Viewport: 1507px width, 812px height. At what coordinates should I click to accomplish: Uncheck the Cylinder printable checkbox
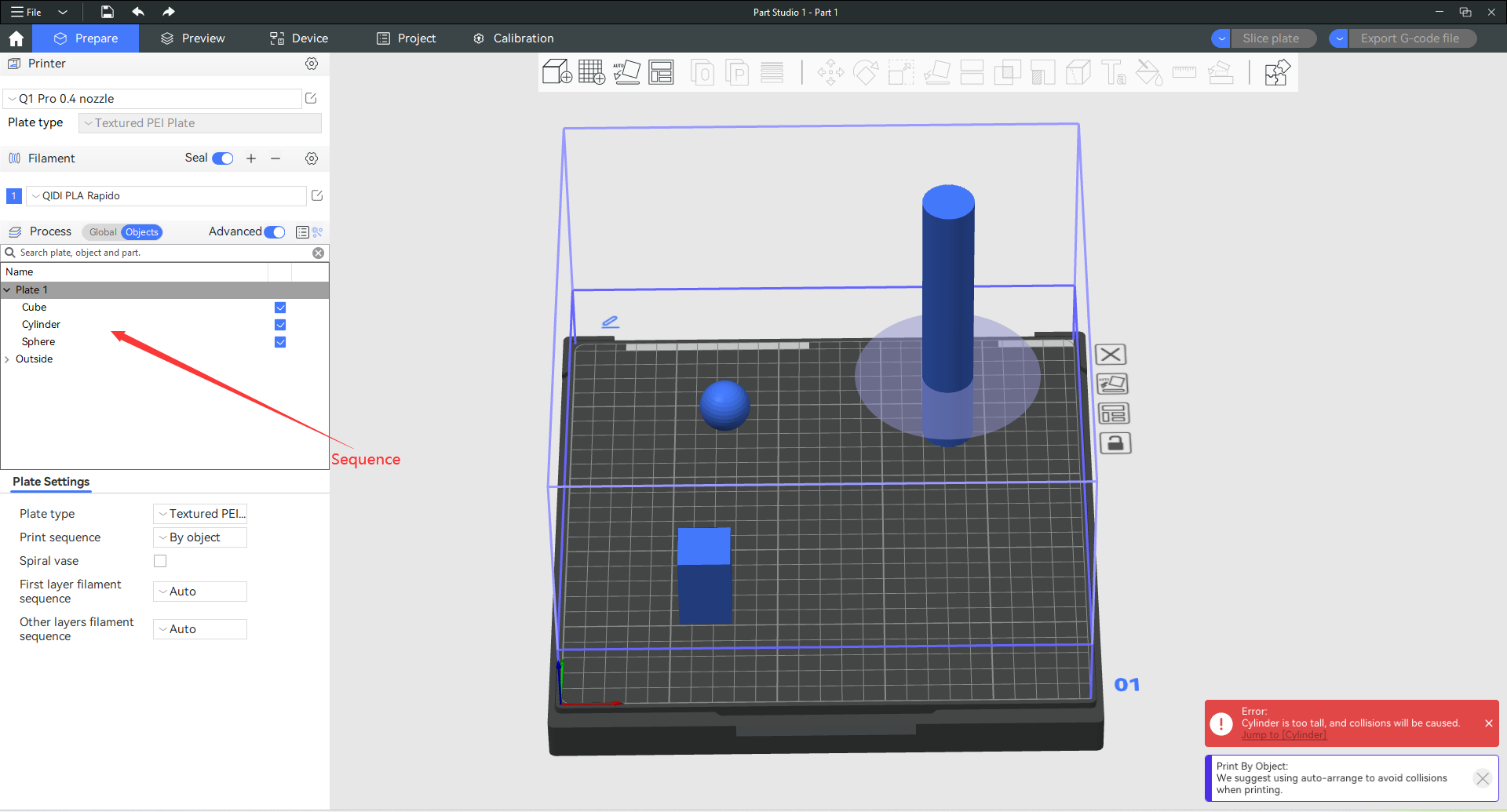[280, 325]
